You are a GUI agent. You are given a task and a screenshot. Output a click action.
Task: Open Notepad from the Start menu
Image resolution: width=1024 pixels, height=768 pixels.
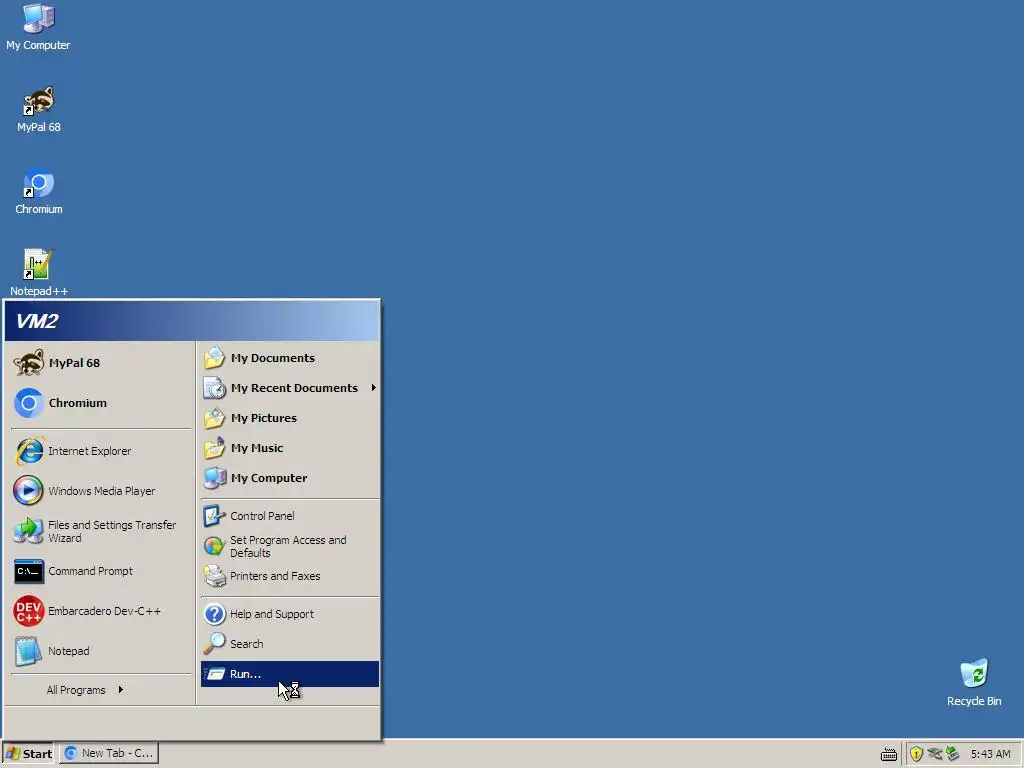101,651
